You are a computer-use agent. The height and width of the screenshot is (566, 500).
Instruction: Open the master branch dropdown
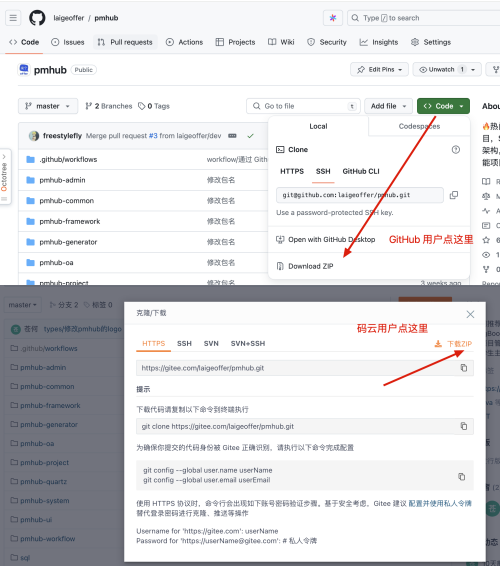click(48, 106)
